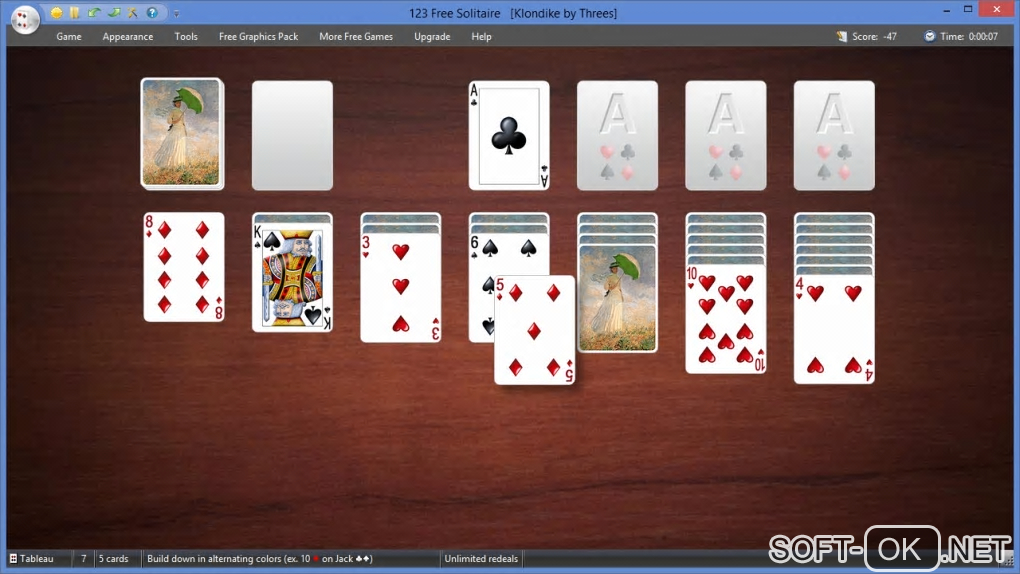Select the 3 of Hearts card
Image resolution: width=1020 pixels, height=574 pixels.
[x=401, y=288]
